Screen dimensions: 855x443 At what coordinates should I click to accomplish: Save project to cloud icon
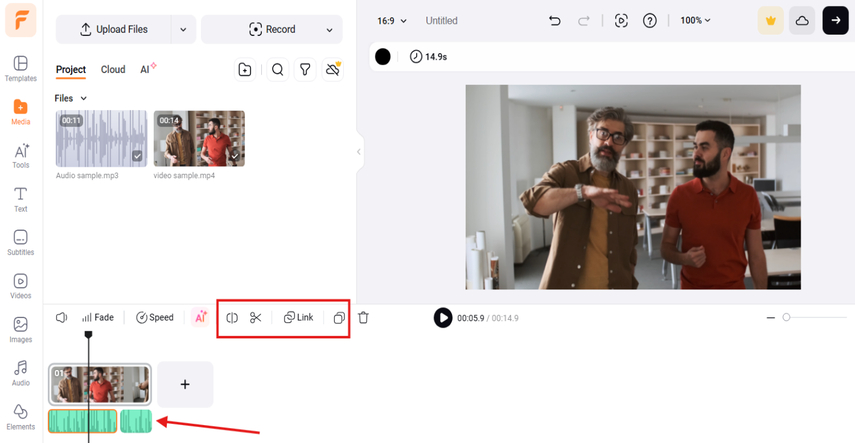click(x=802, y=21)
